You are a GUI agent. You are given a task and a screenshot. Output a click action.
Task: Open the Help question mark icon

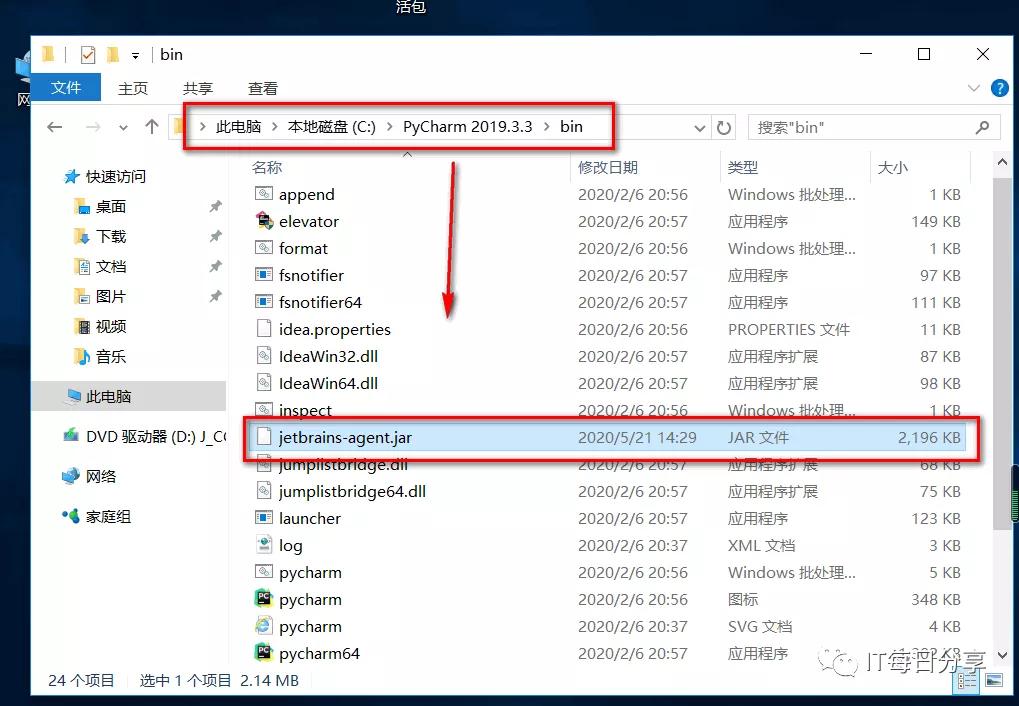pyautogui.click(x=1000, y=88)
